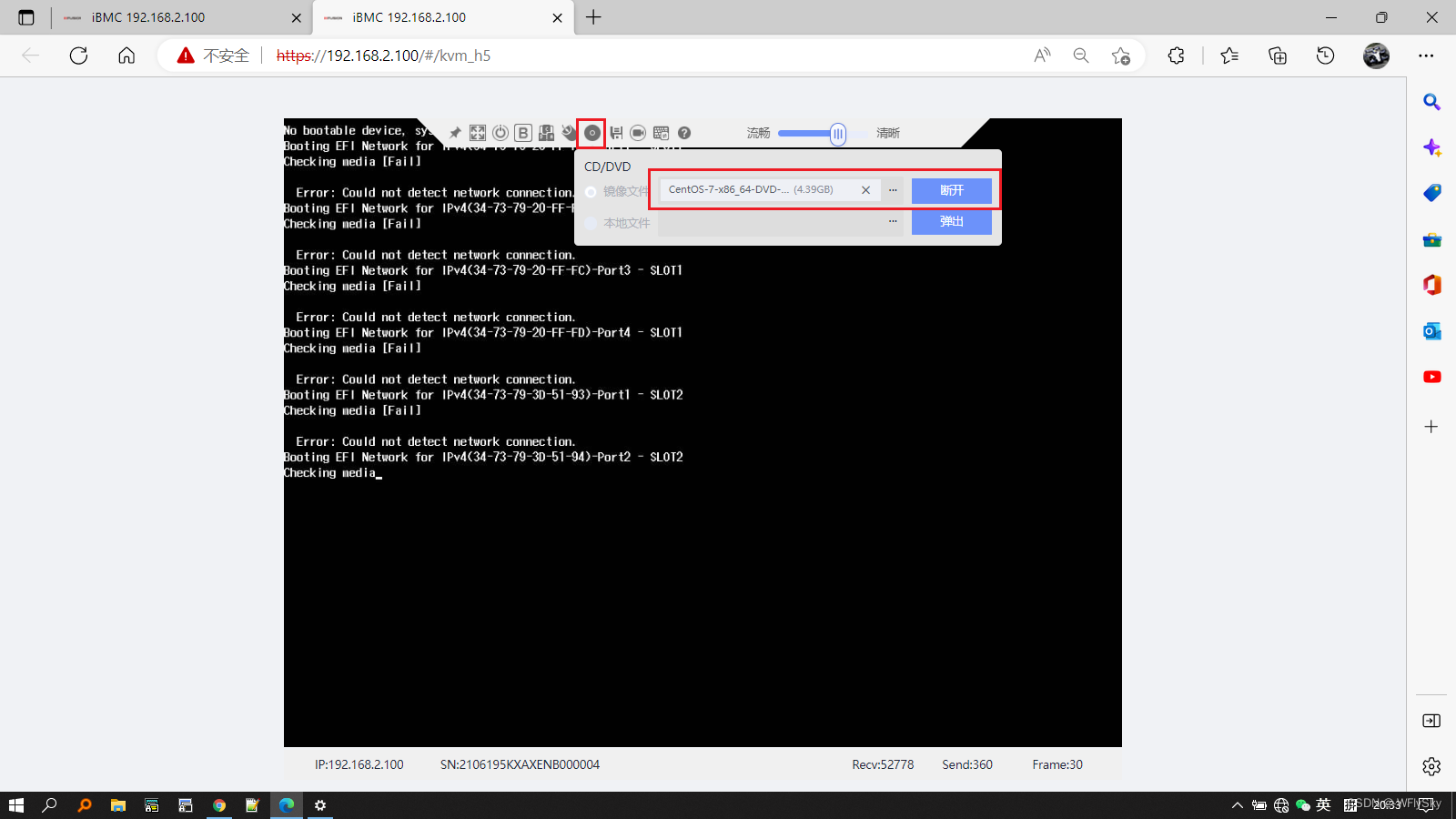Screen dimensions: 1456x819
Task: Select the 本地文件 (local file) radio button
Action: [x=591, y=223]
